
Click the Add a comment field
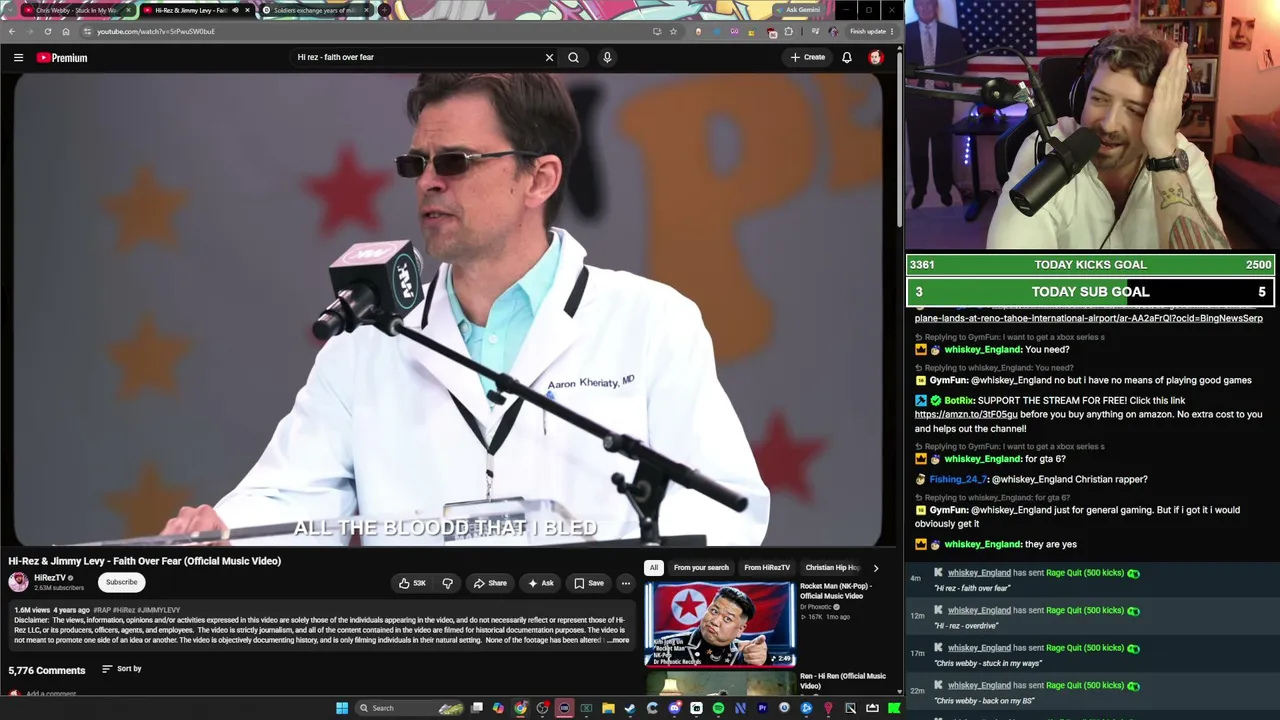click(x=51, y=694)
